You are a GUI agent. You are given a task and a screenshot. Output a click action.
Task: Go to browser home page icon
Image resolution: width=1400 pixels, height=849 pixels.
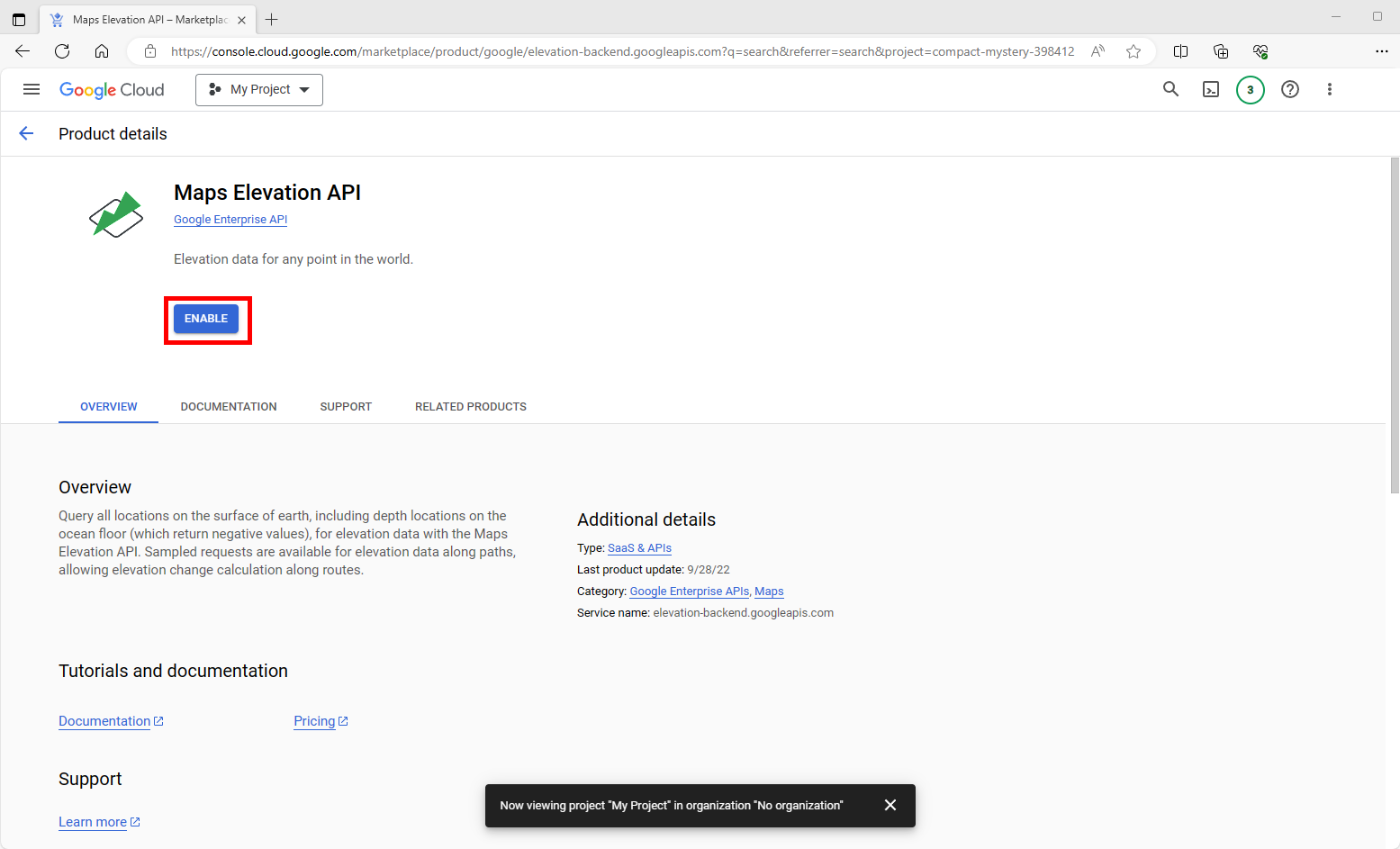tap(102, 51)
